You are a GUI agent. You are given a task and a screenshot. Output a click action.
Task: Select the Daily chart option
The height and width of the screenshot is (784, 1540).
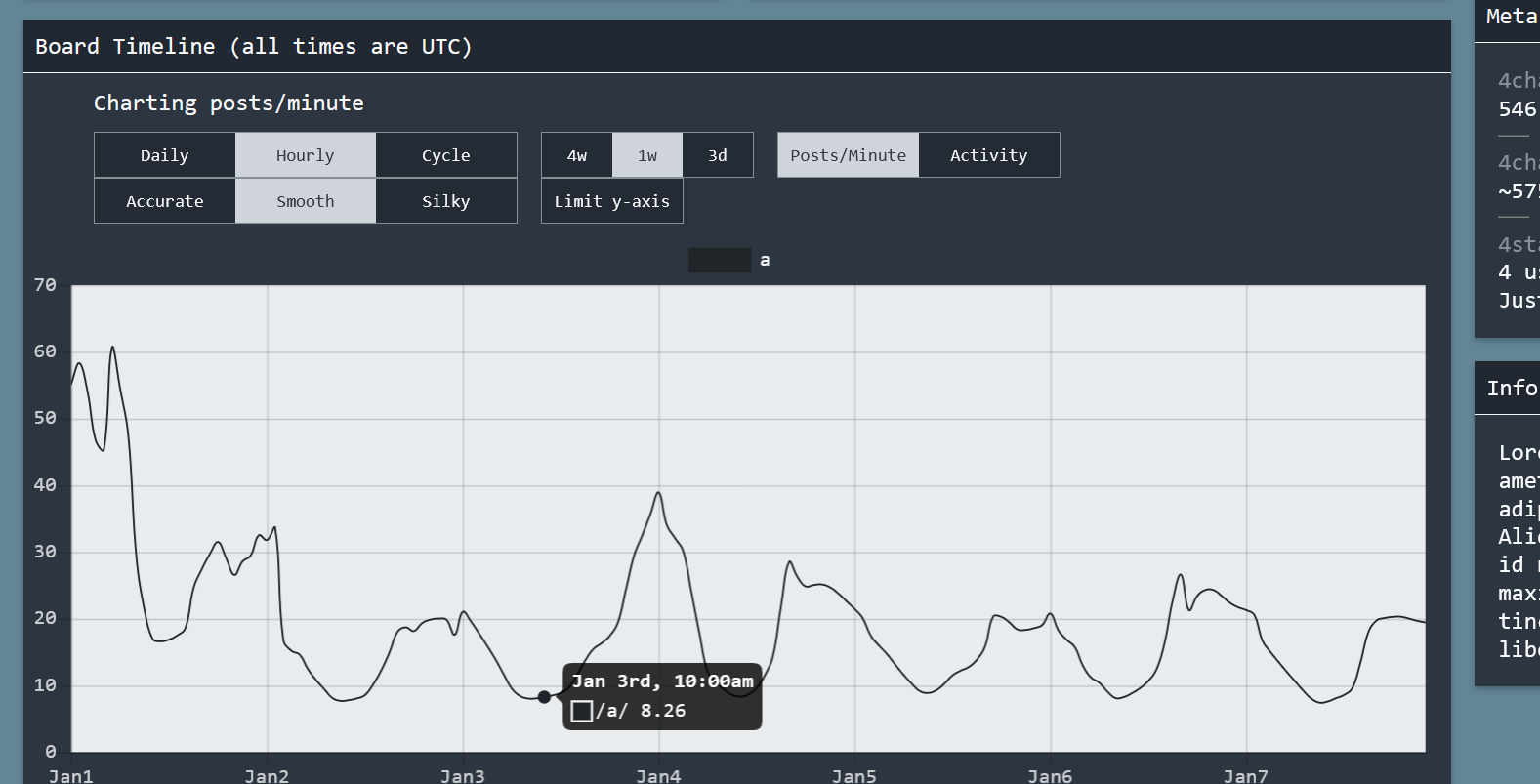point(165,155)
